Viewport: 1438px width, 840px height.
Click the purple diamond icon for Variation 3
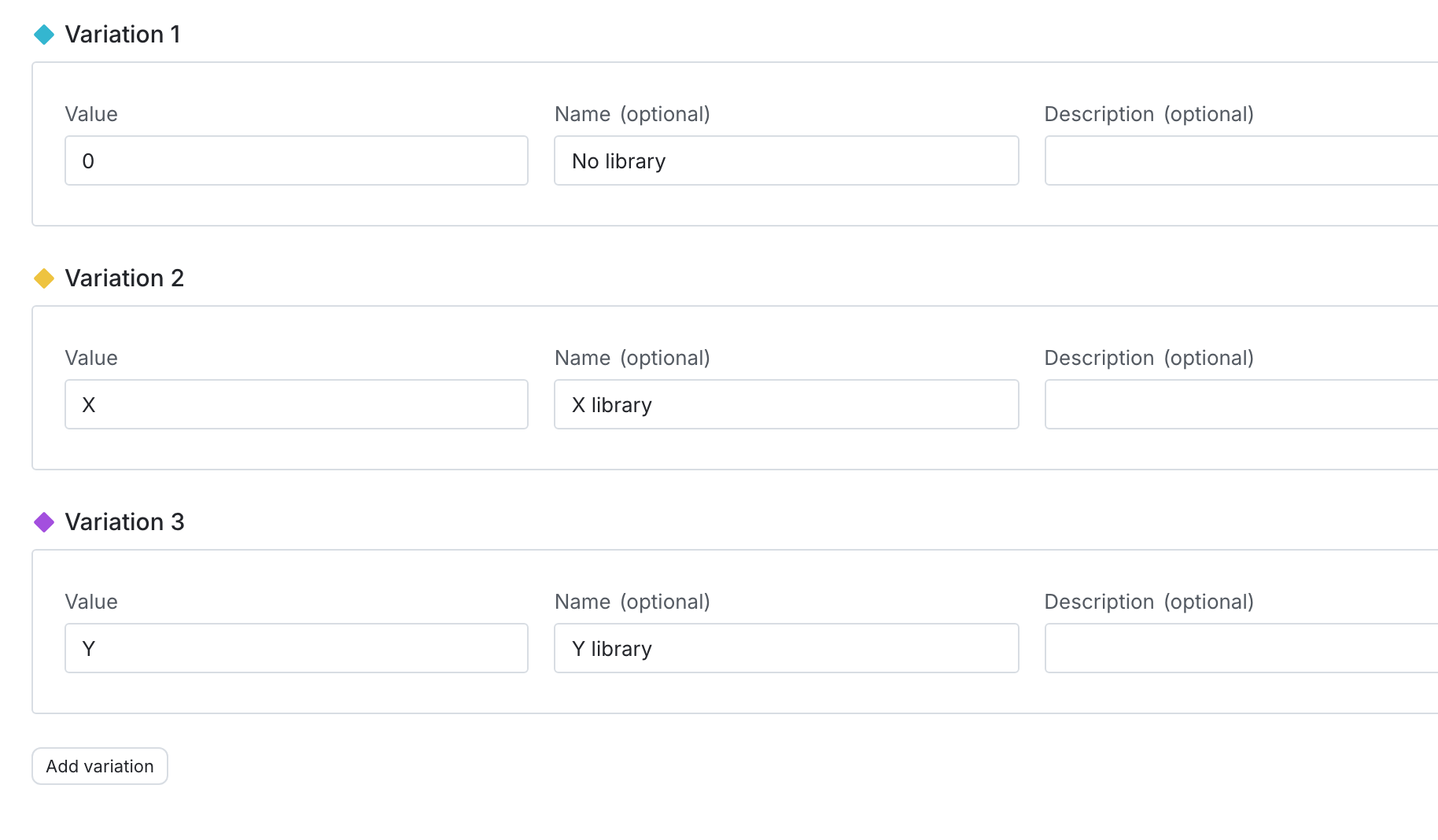point(45,522)
